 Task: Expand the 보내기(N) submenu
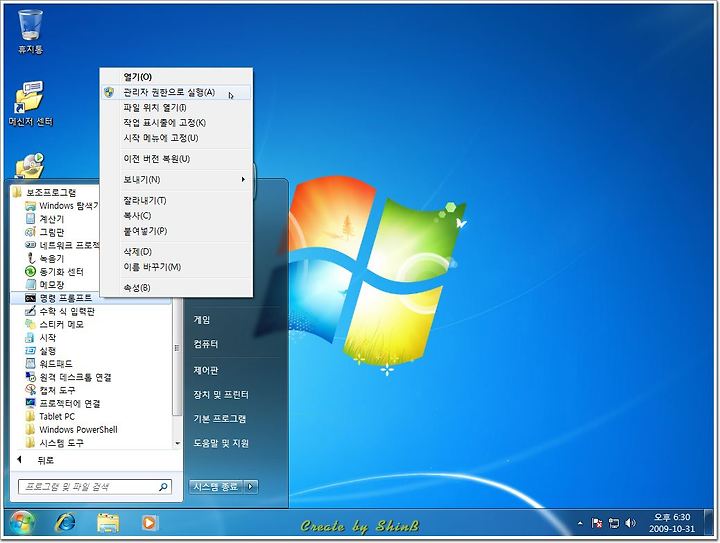point(176,179)
